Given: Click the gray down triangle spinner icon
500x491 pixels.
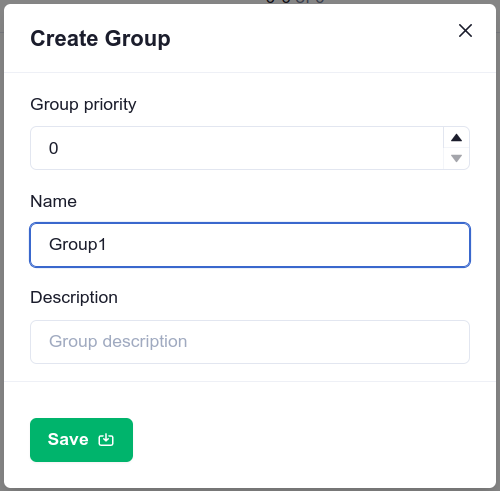Looking at the screenshot, I should tap(456, 158).
